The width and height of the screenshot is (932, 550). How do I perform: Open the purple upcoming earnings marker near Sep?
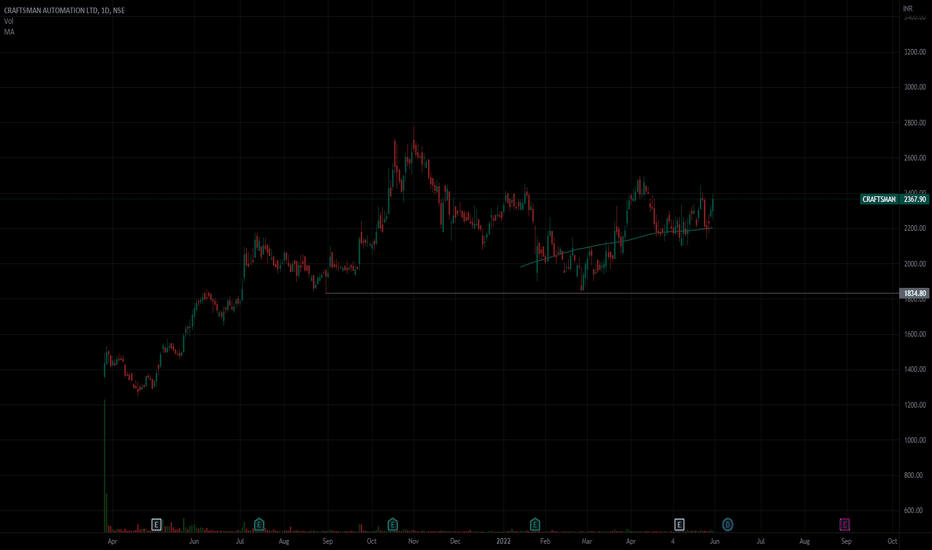coord(845,524)
